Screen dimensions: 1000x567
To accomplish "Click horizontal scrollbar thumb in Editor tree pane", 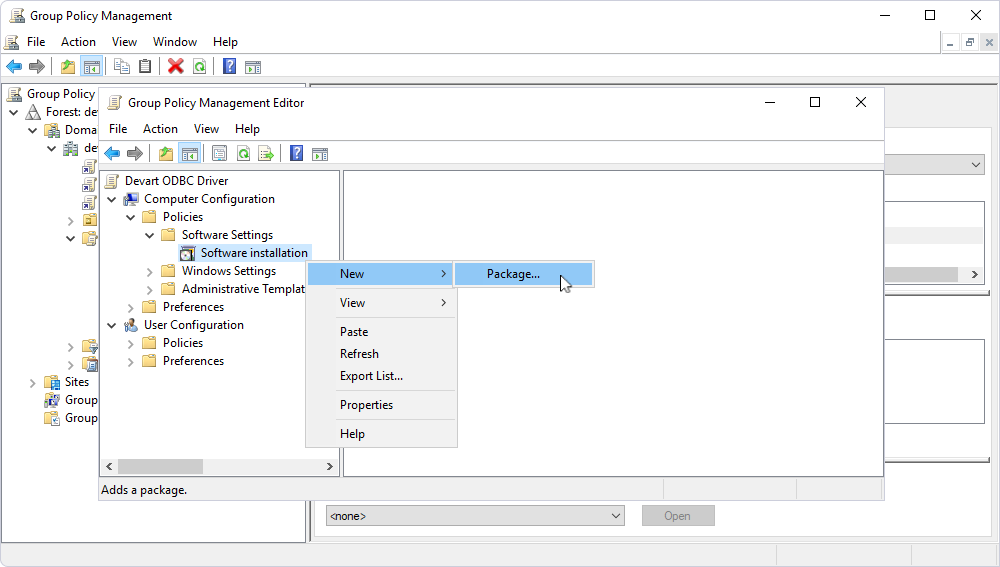I will click(160, 466).
